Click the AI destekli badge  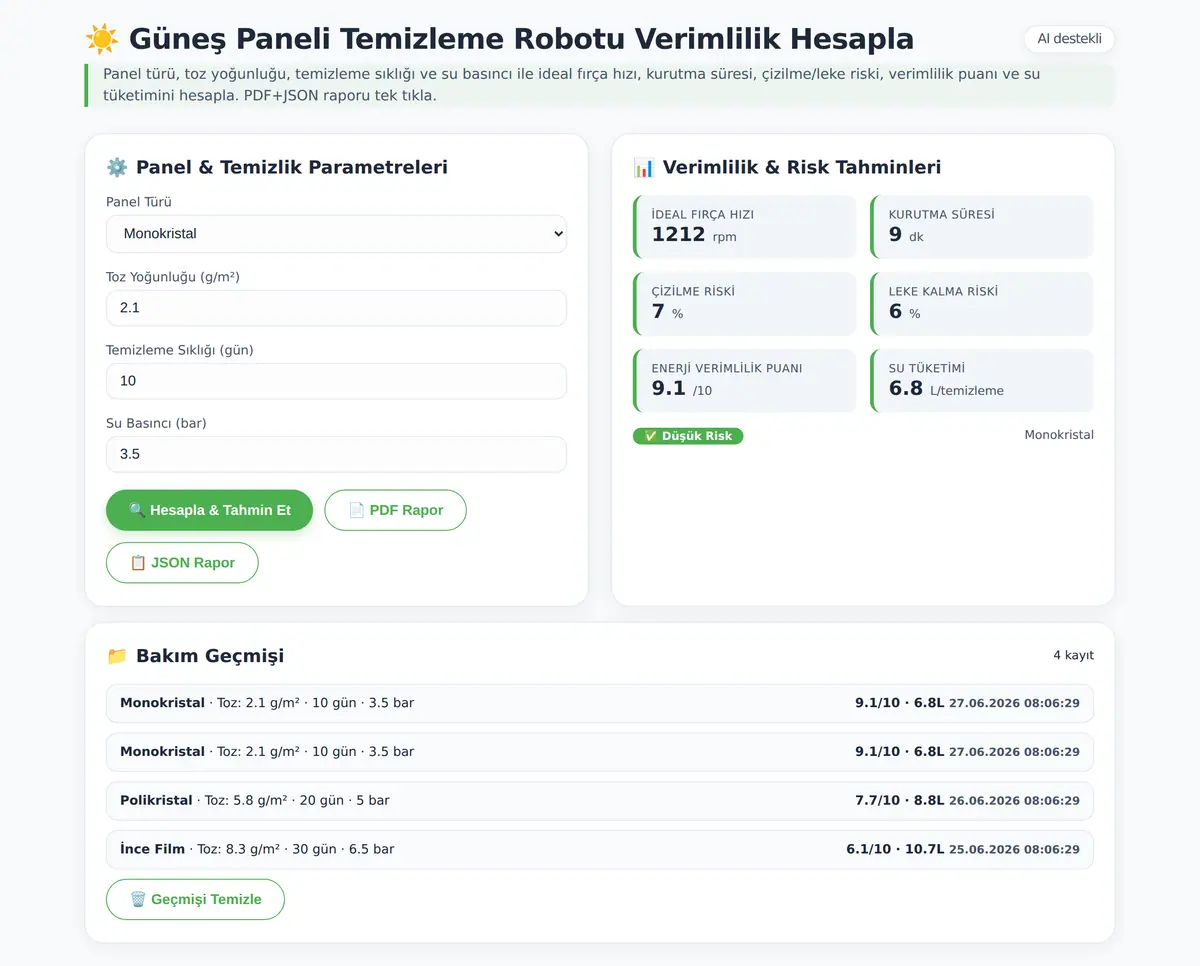pyautogui.click(x=1069, y=39)
